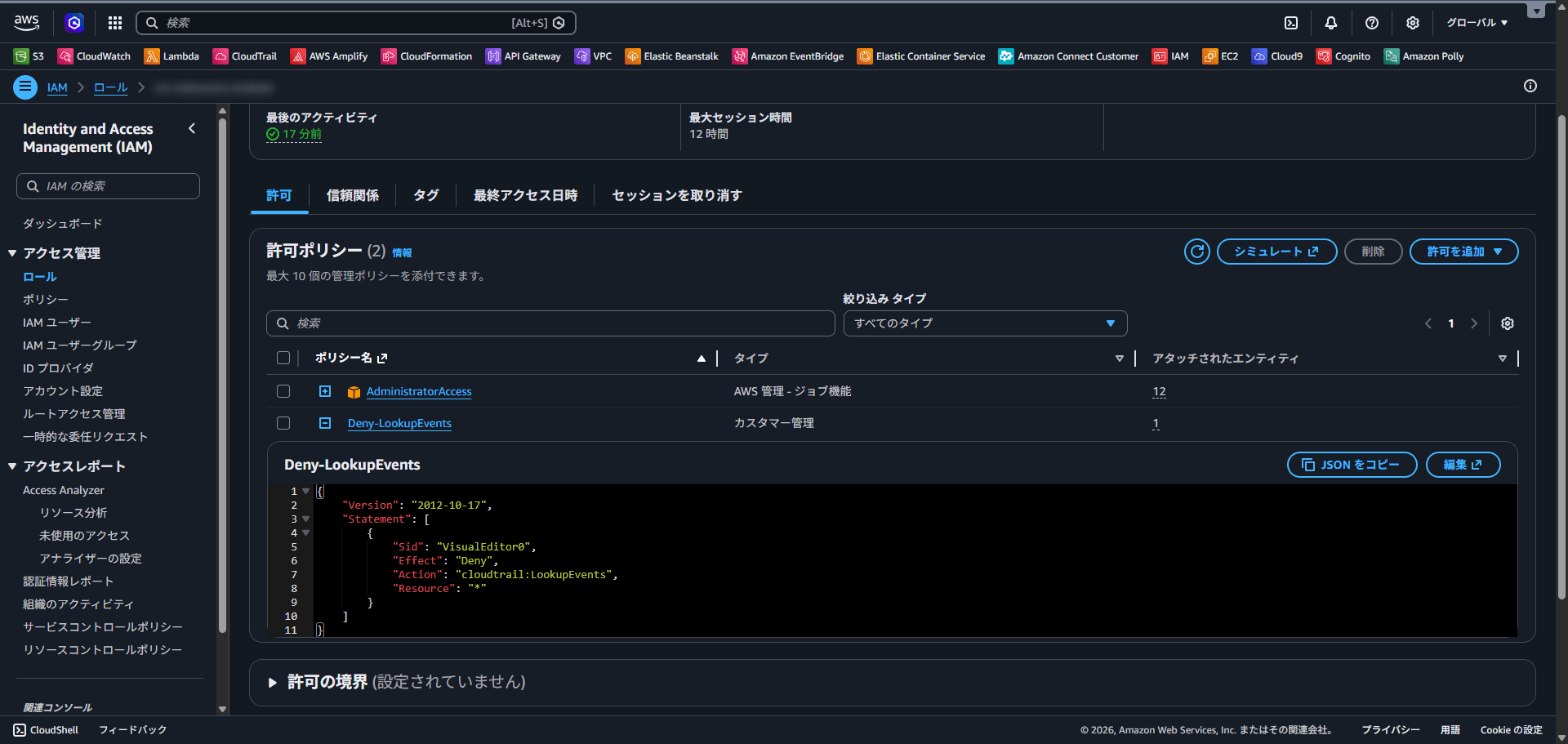The image size is (1568, 744).
Task: Open the グローバル region dropdown
Action: coord(1477,23)
